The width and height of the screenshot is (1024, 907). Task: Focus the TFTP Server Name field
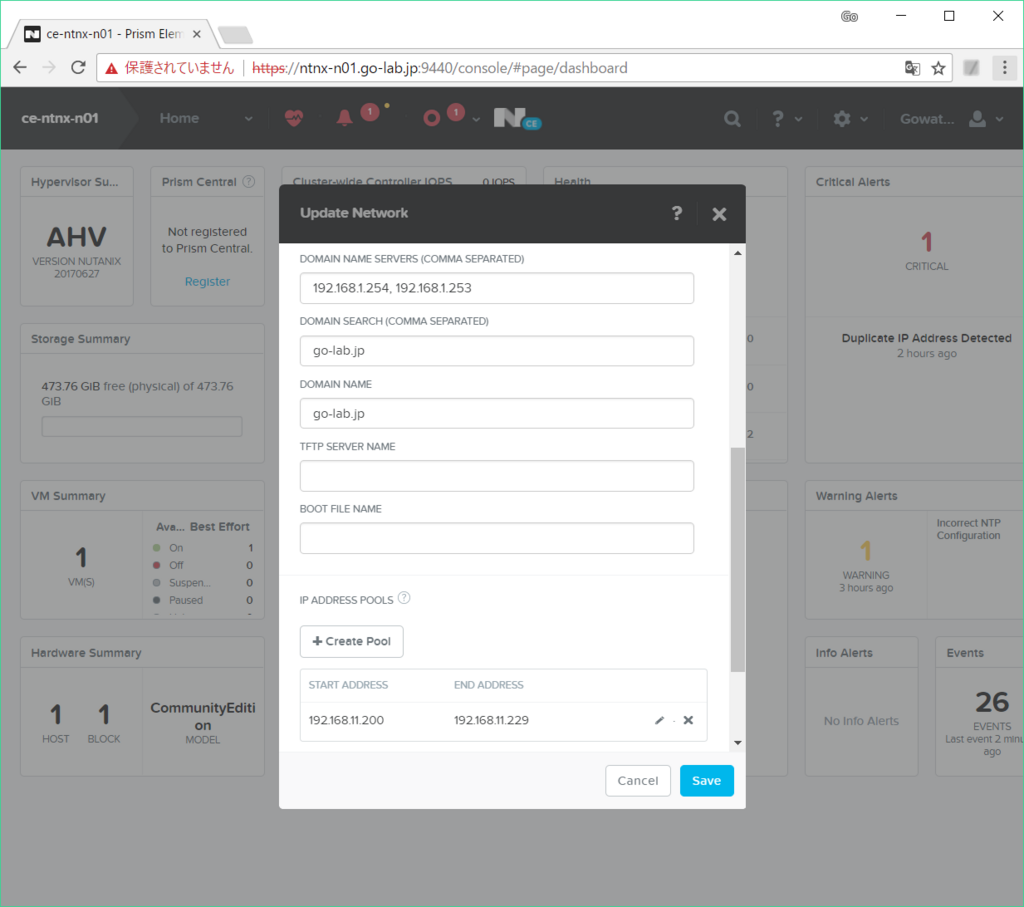496,476
